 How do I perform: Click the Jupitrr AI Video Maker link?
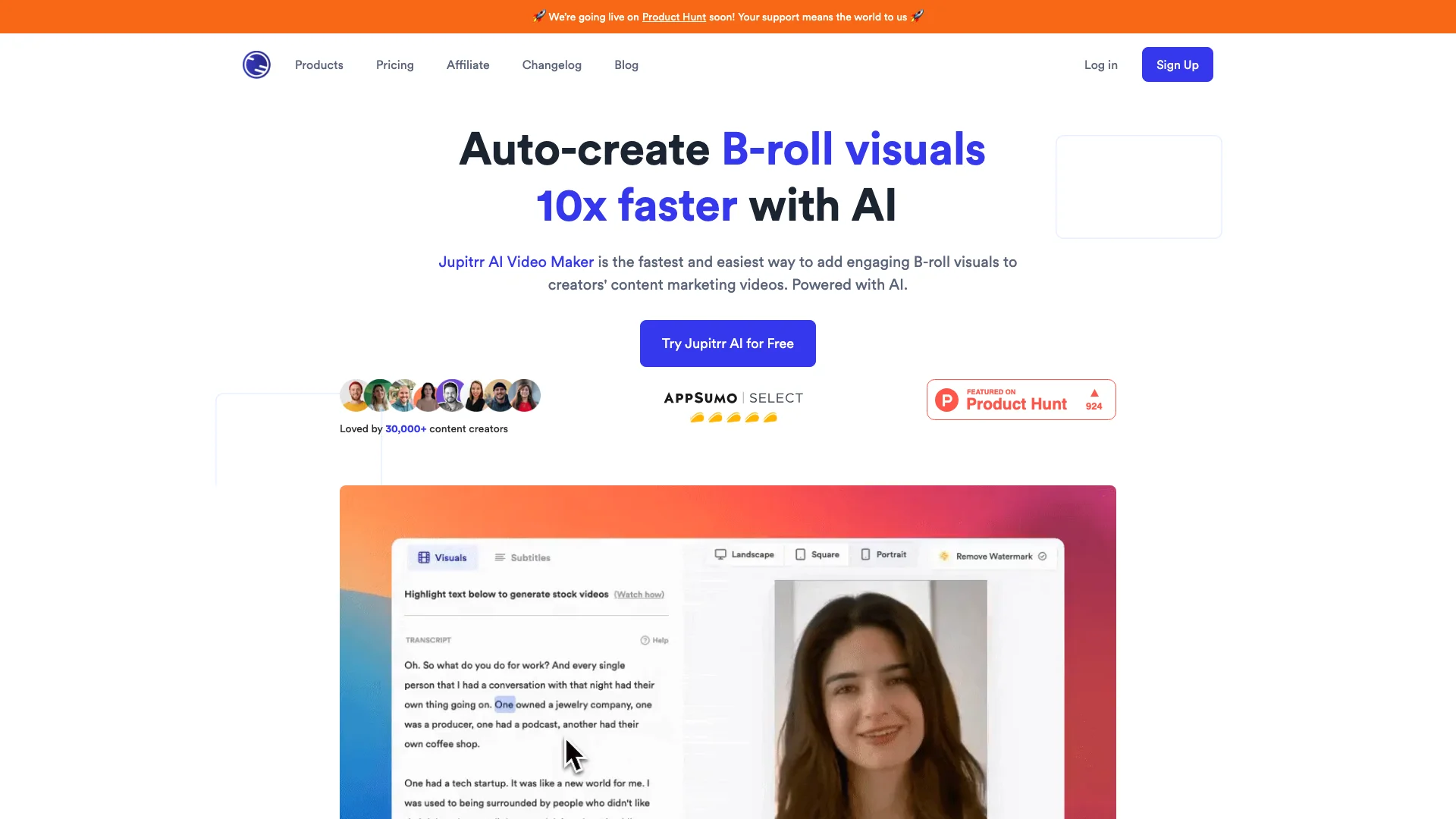point(516,261)
